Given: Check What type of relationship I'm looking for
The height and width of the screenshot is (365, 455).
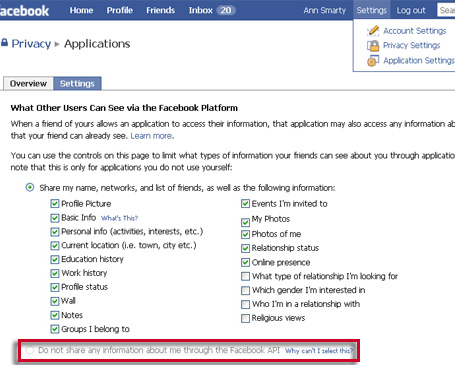Looking at the screenshot, I should tap(245, 276).
